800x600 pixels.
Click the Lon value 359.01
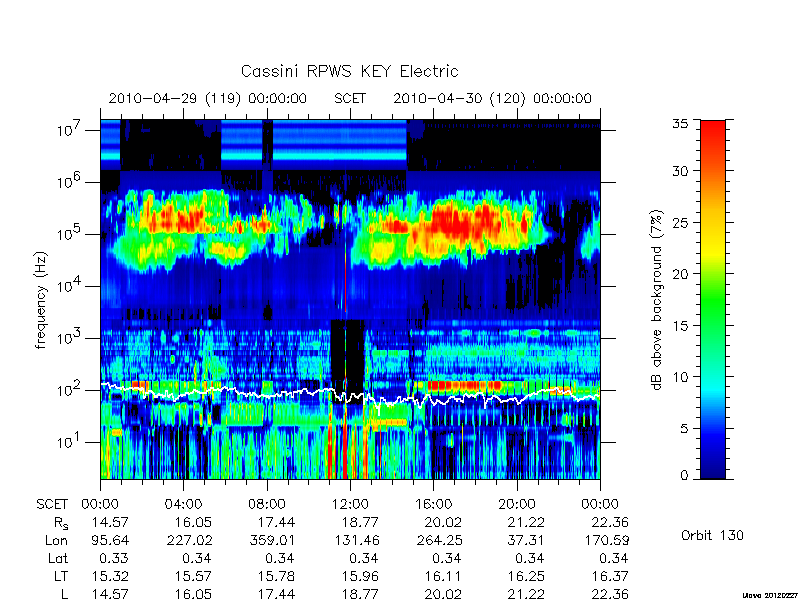pyautogui.click(x=272, y=540)
